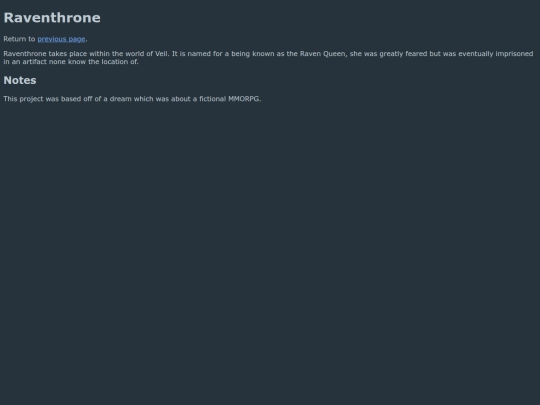Click the word "greatly" in the description

(391, 54)
